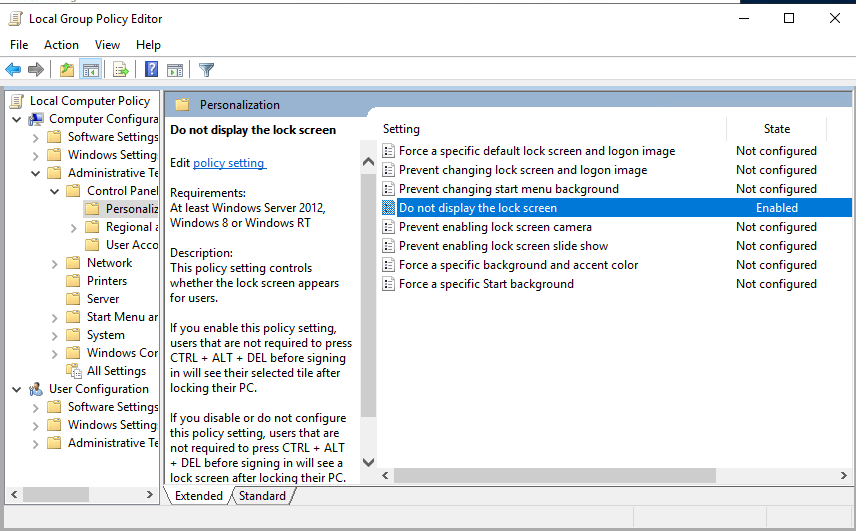Screen dimensions: 856x531
Task: Maximize the Local Group Policy Editor window
Action: pyautogui.click(x=788, y=18)
